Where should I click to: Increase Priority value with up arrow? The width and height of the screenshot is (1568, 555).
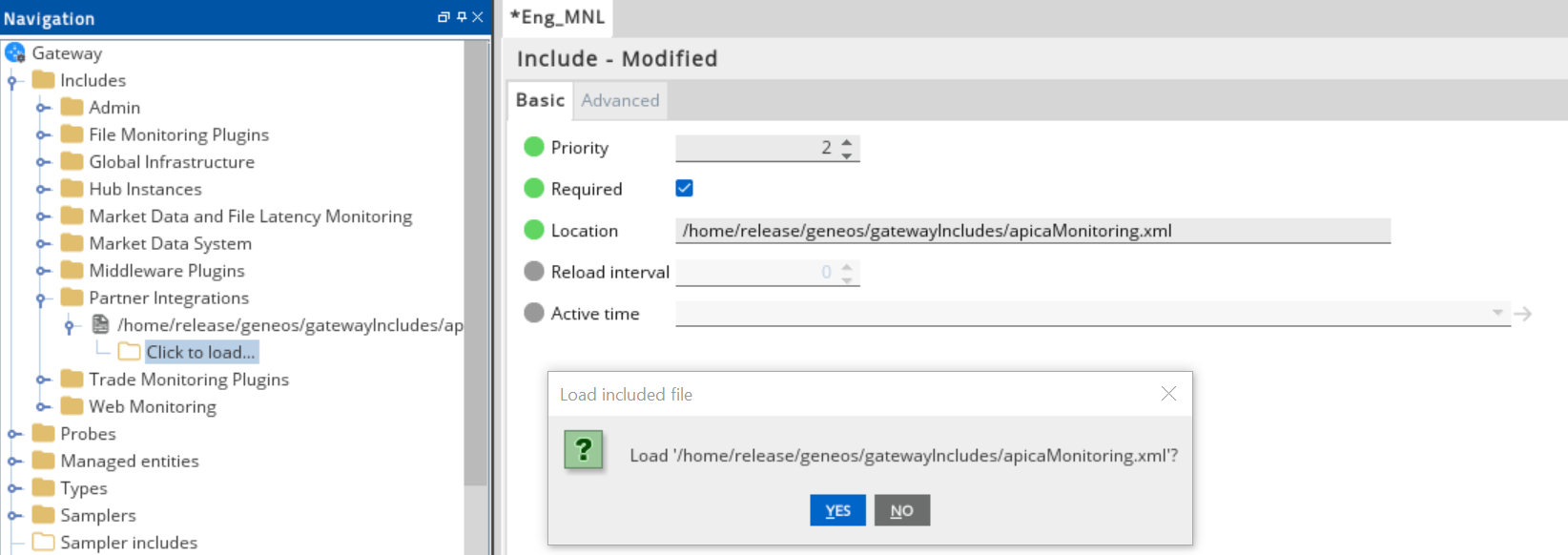pyautogui.click(x=847, y=142)
